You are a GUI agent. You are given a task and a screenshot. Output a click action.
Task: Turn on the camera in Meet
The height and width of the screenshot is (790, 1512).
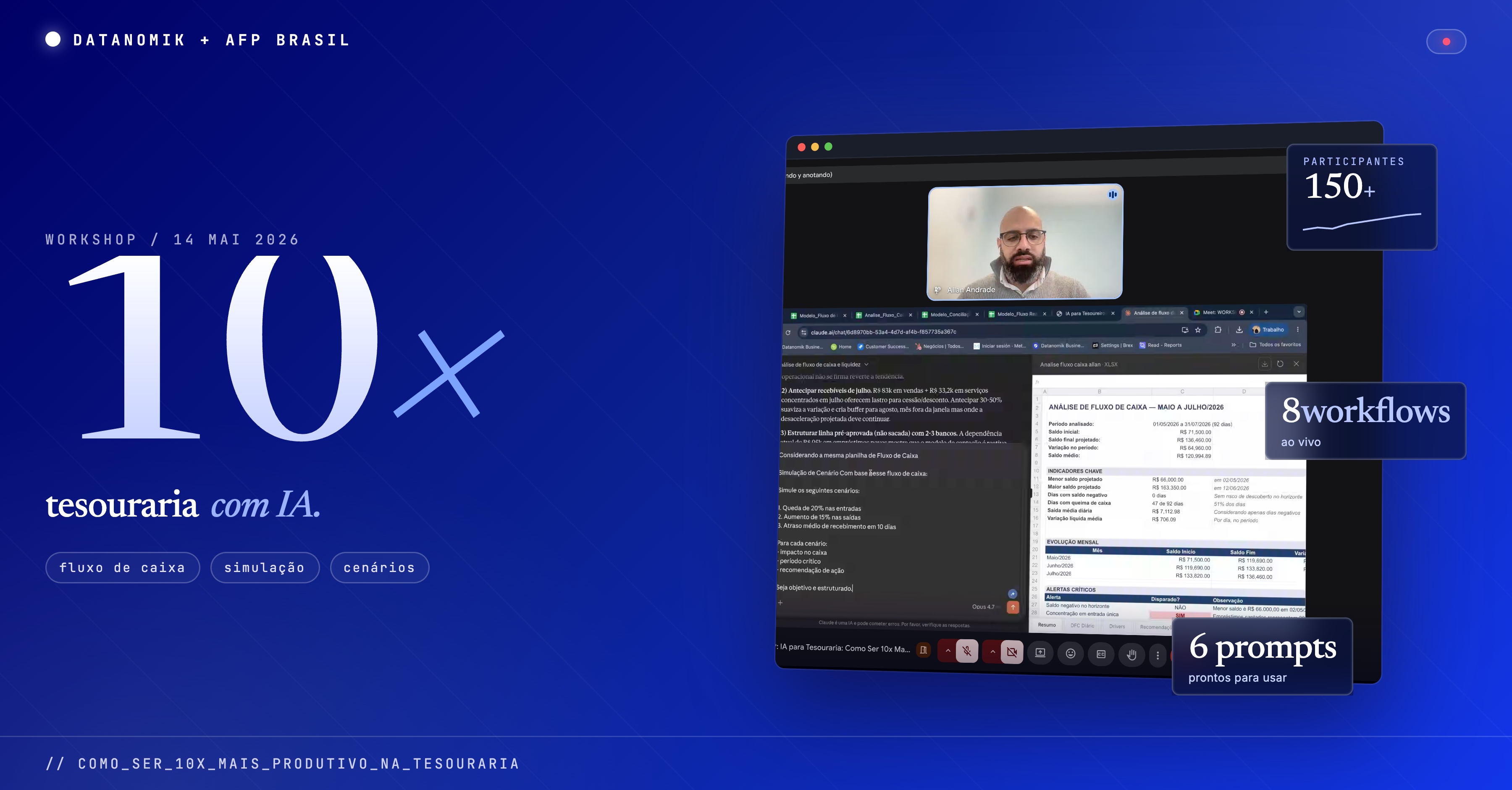pos(1012,652)
